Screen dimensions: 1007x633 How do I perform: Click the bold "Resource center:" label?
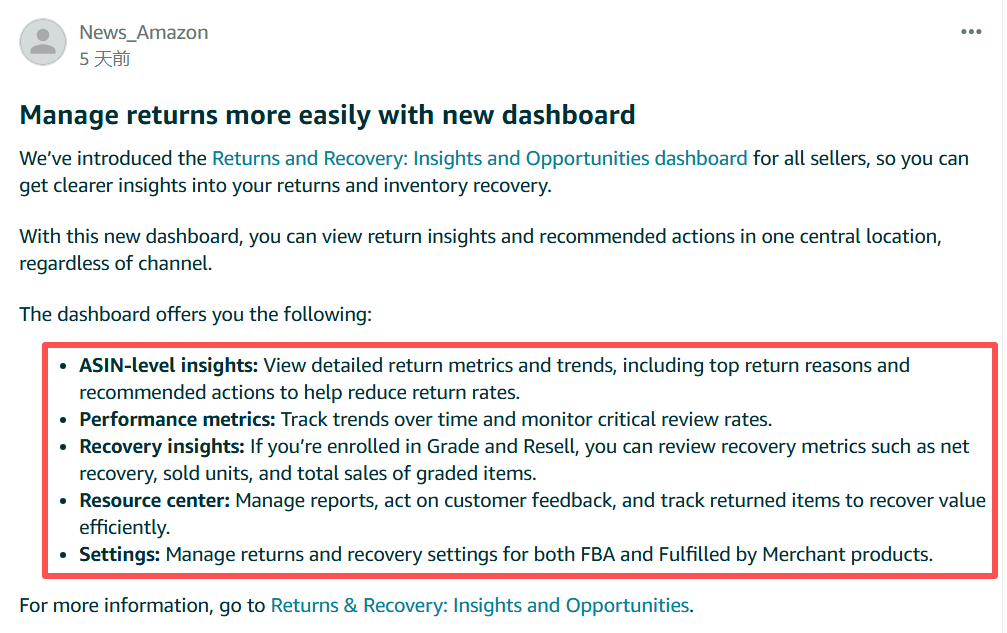(155, 500)
